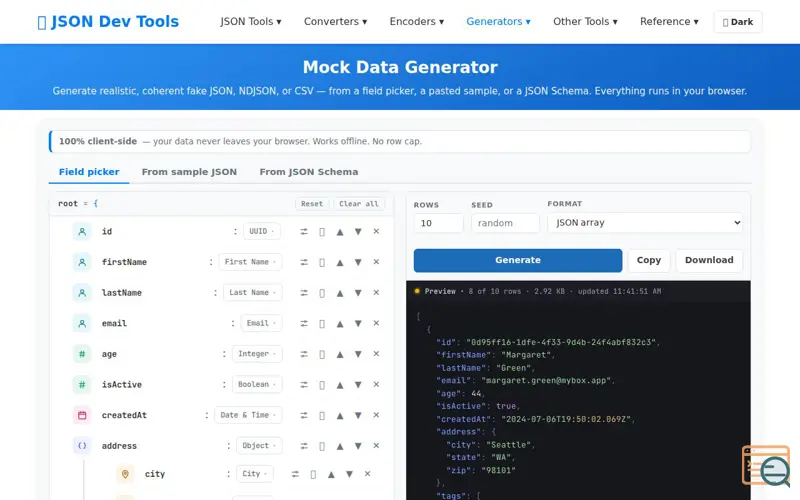800x500 pixels.
Task: Go to JSON Dev Tools home logo
Action: [108, 22]
